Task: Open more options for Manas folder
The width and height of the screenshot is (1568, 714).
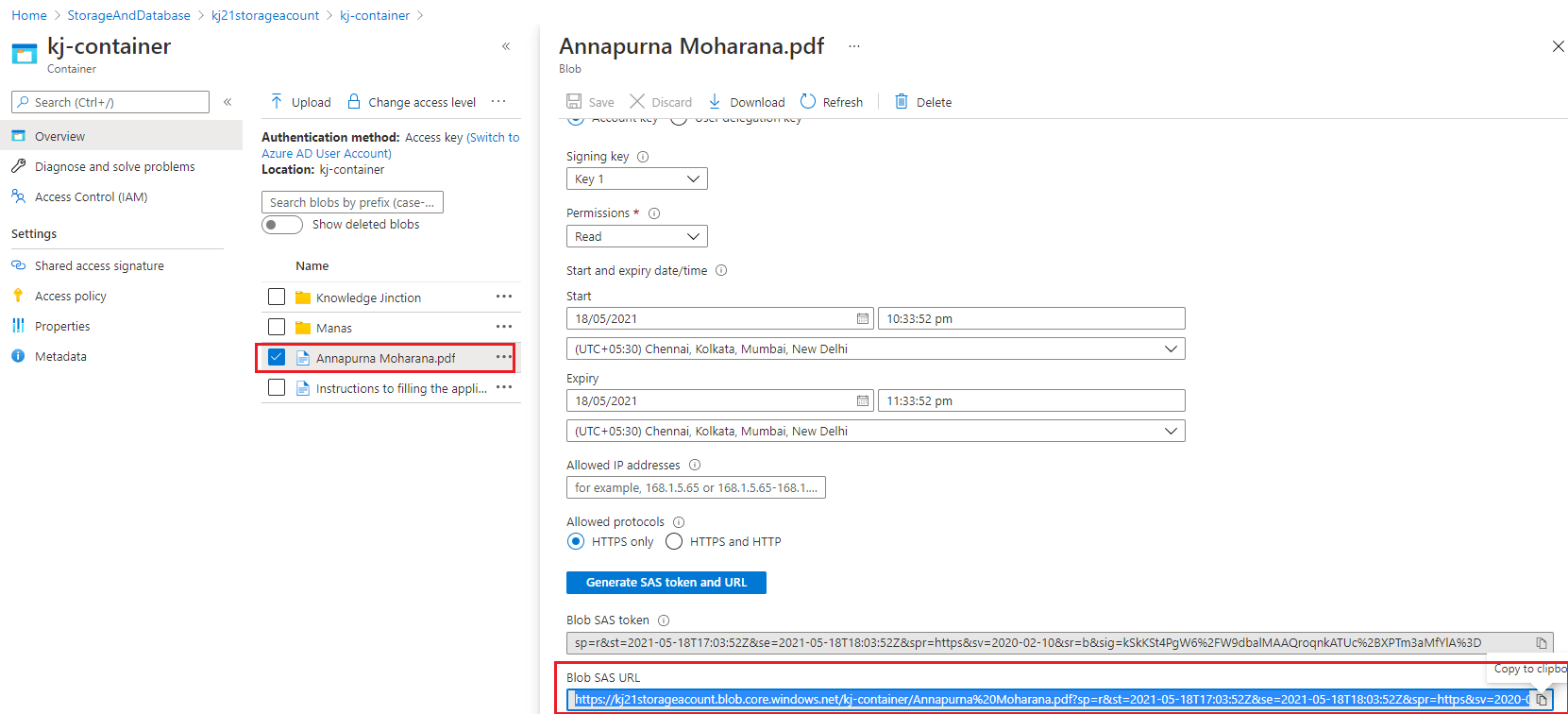Action: click(x=504, y=327)
